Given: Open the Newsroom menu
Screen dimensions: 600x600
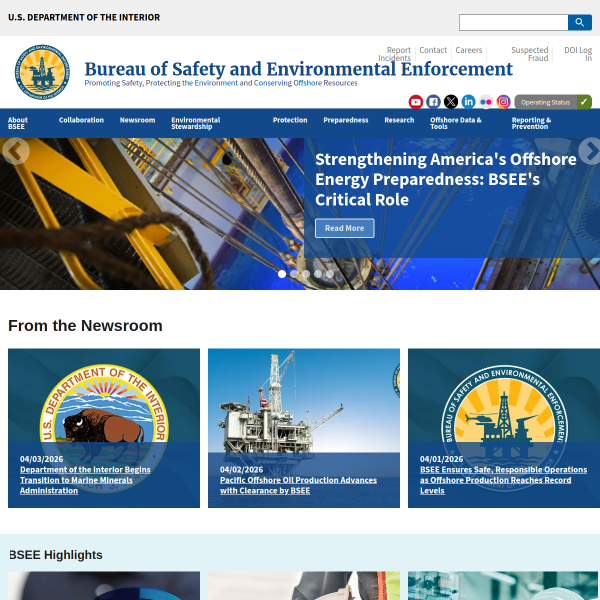Looking at the screenshot, I should pyautogui.click(x=137, y=120).
